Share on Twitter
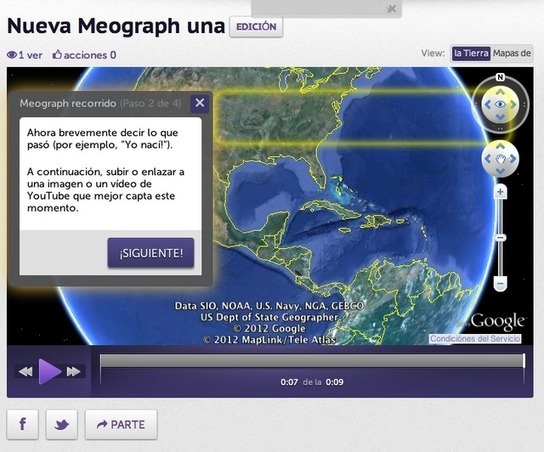Screen dimensions: 544x452 pos(61,424)
